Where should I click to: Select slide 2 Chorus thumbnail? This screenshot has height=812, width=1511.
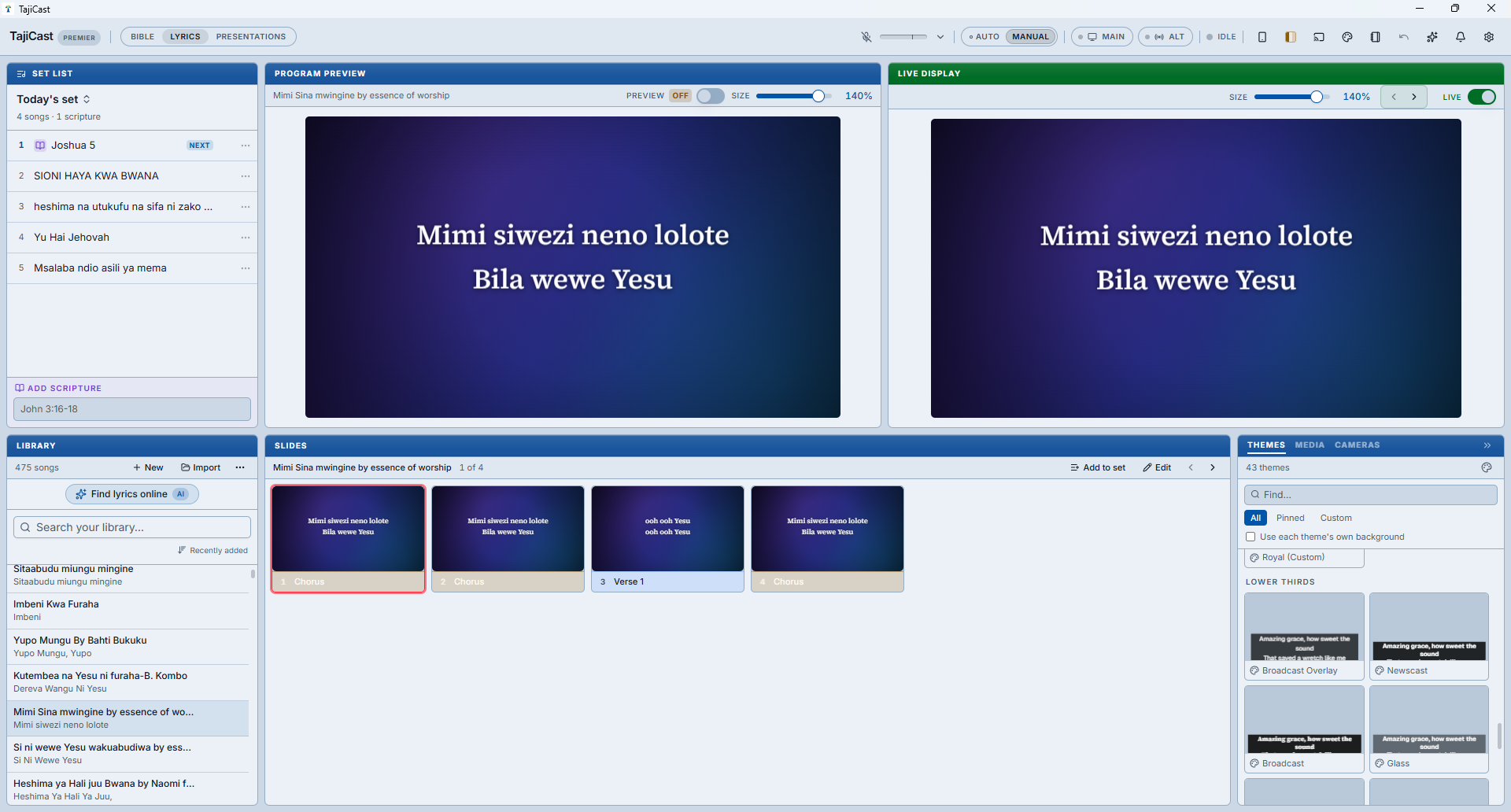tap(508, 539)
